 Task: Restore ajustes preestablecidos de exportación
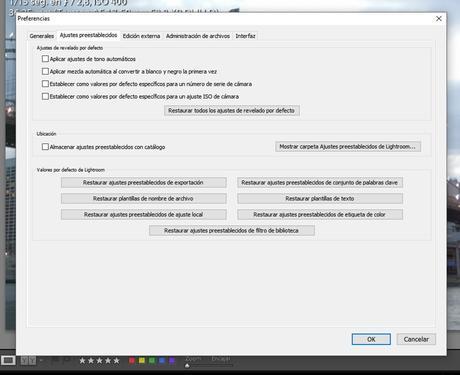pos(144,183)
